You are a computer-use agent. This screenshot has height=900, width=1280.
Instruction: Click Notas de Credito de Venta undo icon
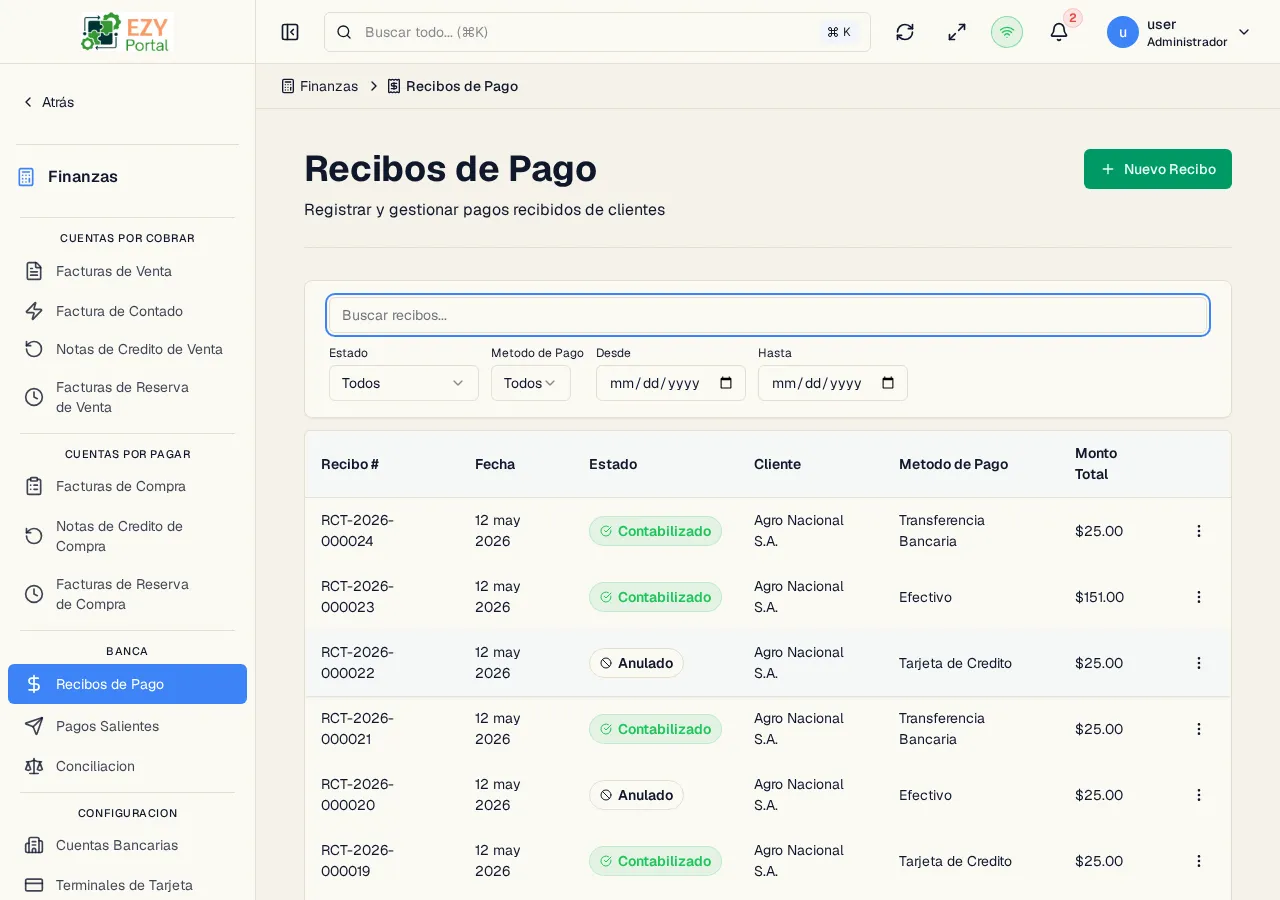coord(34,349)
